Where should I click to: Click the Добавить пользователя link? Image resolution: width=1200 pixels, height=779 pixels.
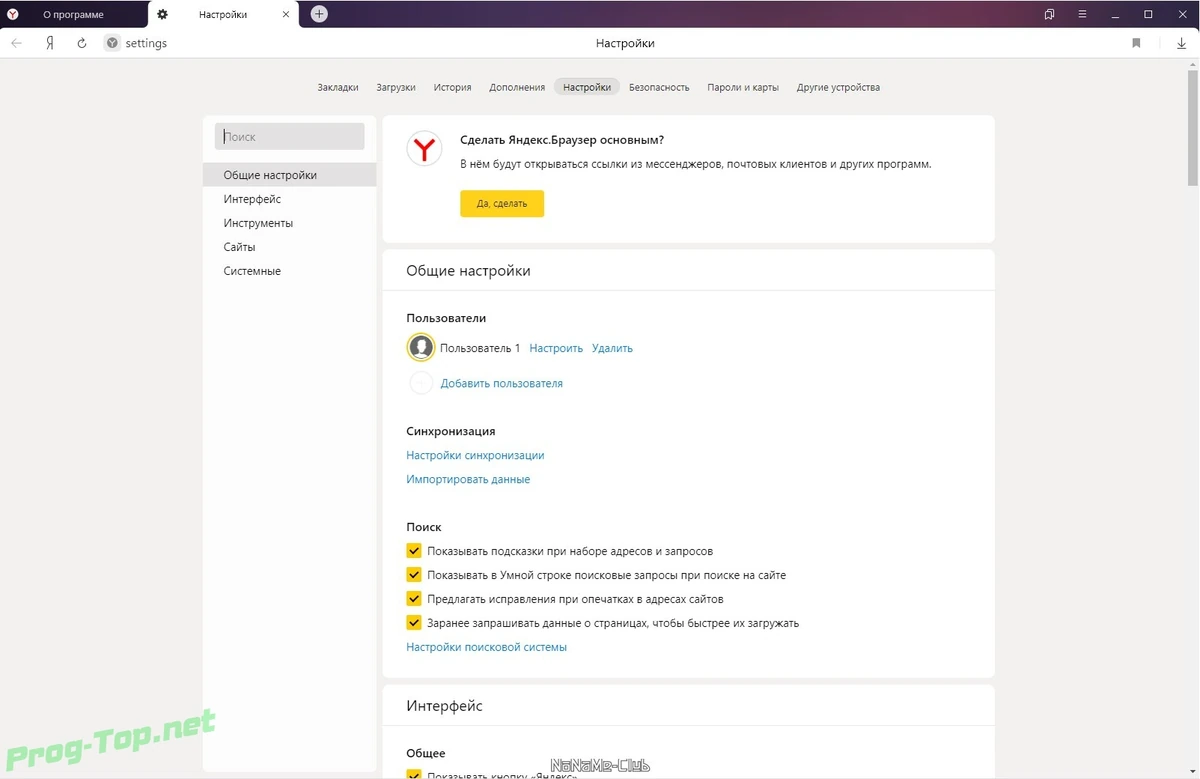tap(502, 383)
